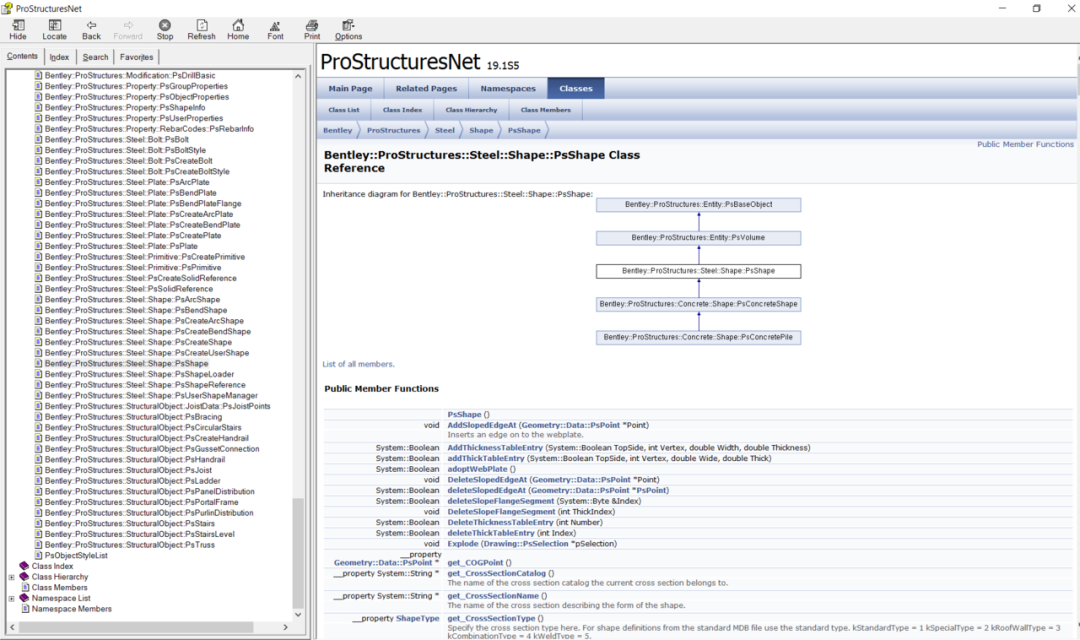The height and width of the screenshot is (640, 1080).
Task: Open the get_CrossSectionCatalog link
Action: [497, 573]
